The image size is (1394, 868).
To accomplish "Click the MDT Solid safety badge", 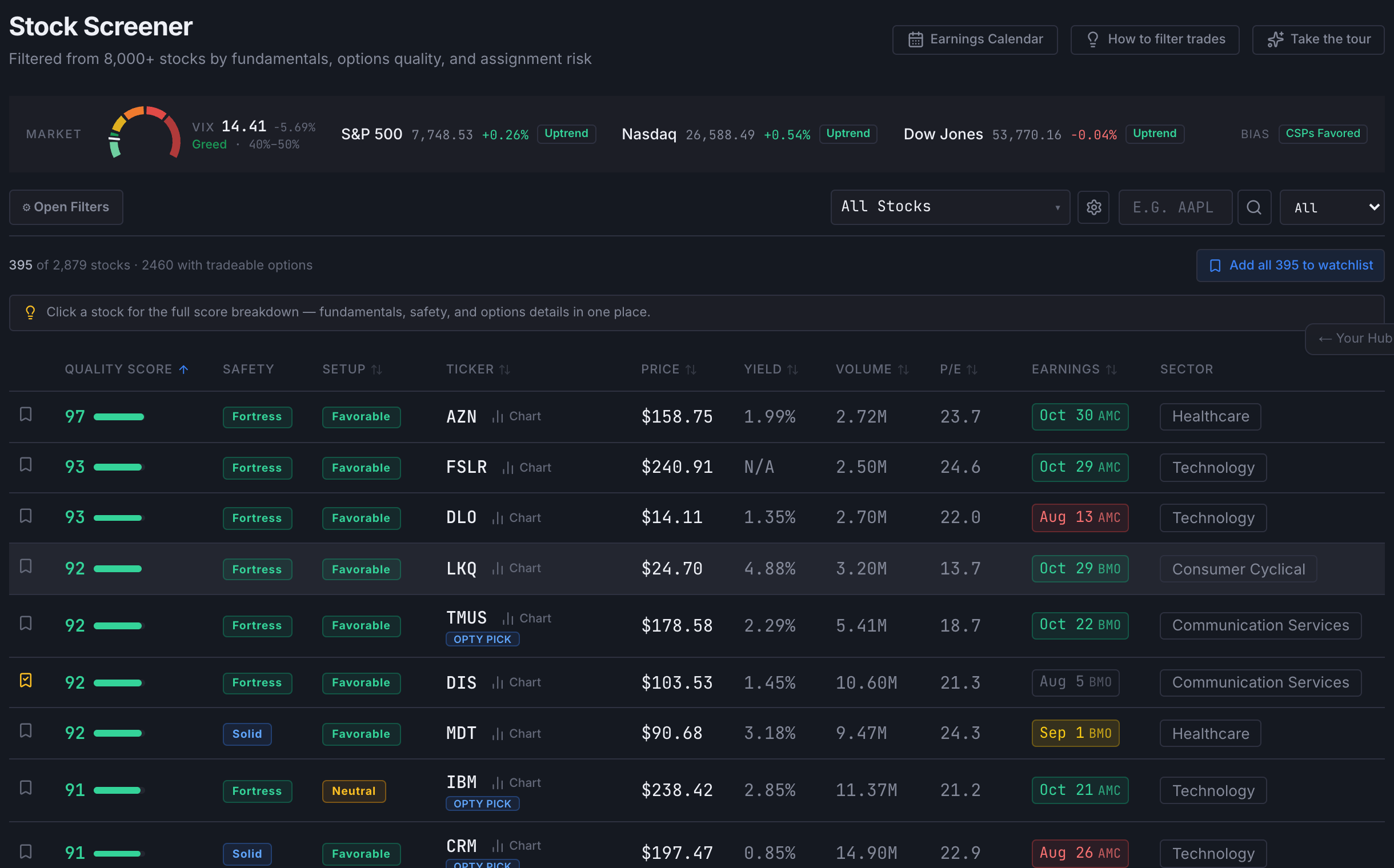I will (247, 734).
